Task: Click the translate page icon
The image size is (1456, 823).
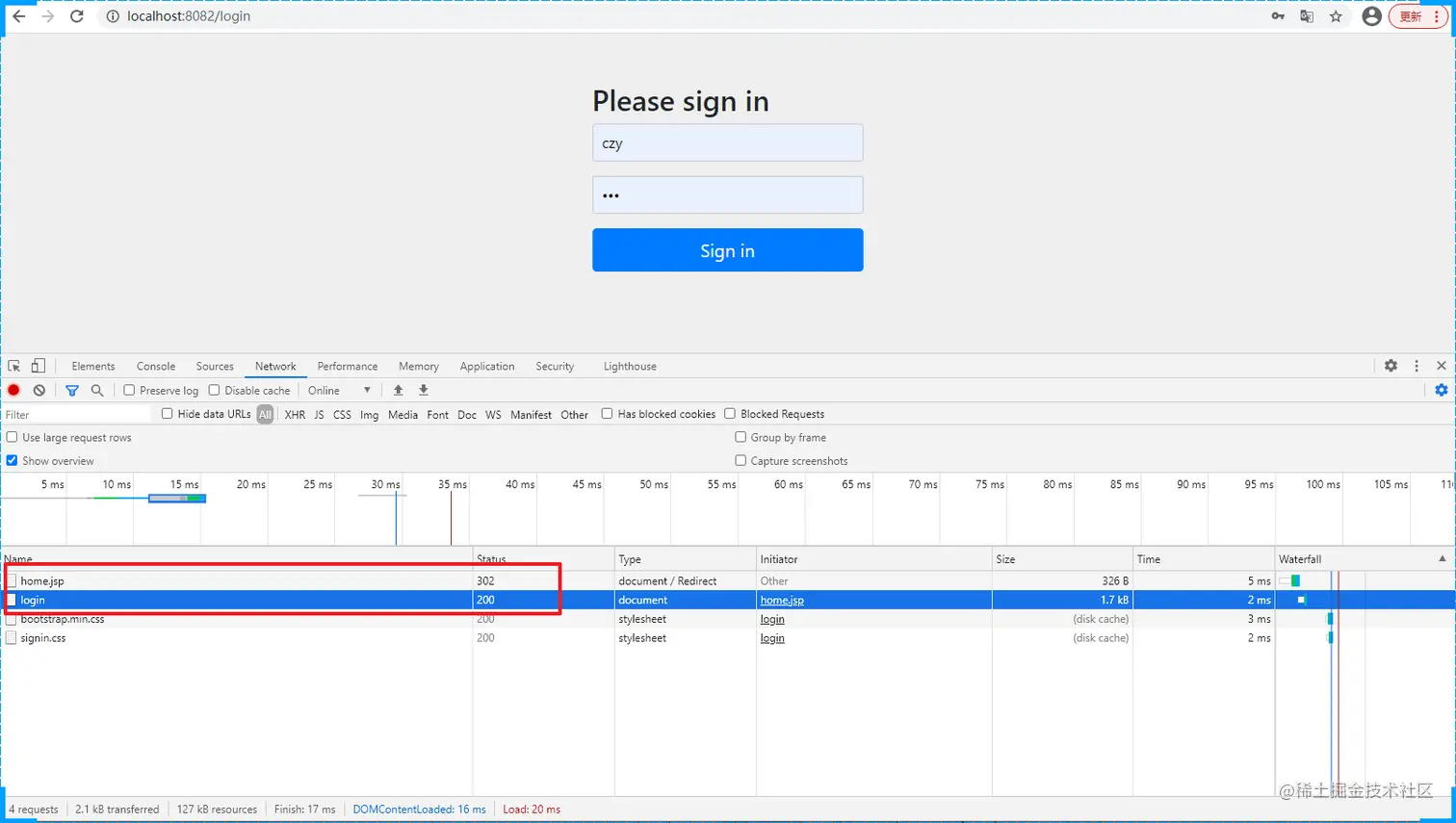Action: (1307, 16)
